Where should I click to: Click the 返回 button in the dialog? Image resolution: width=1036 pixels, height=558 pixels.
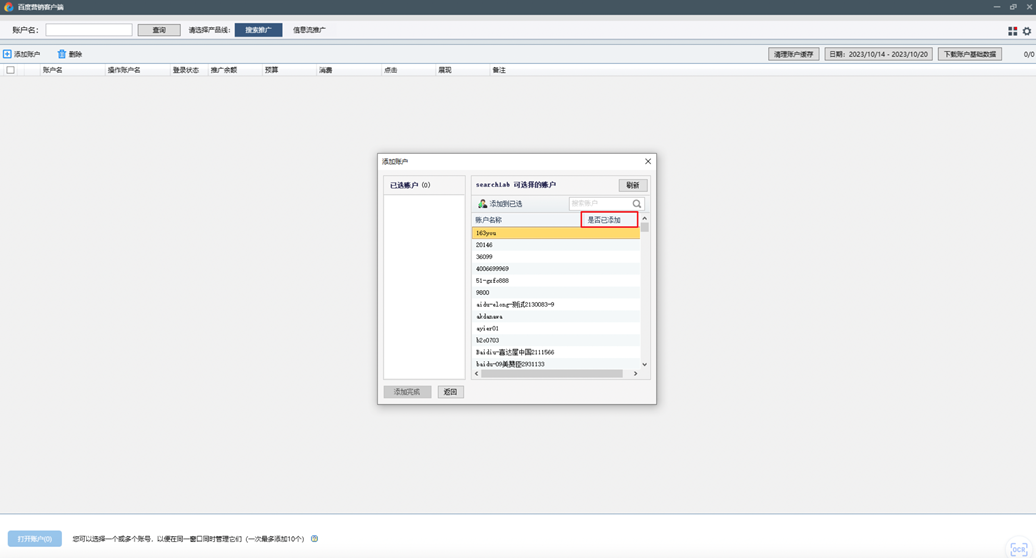[x=450, y=392]
